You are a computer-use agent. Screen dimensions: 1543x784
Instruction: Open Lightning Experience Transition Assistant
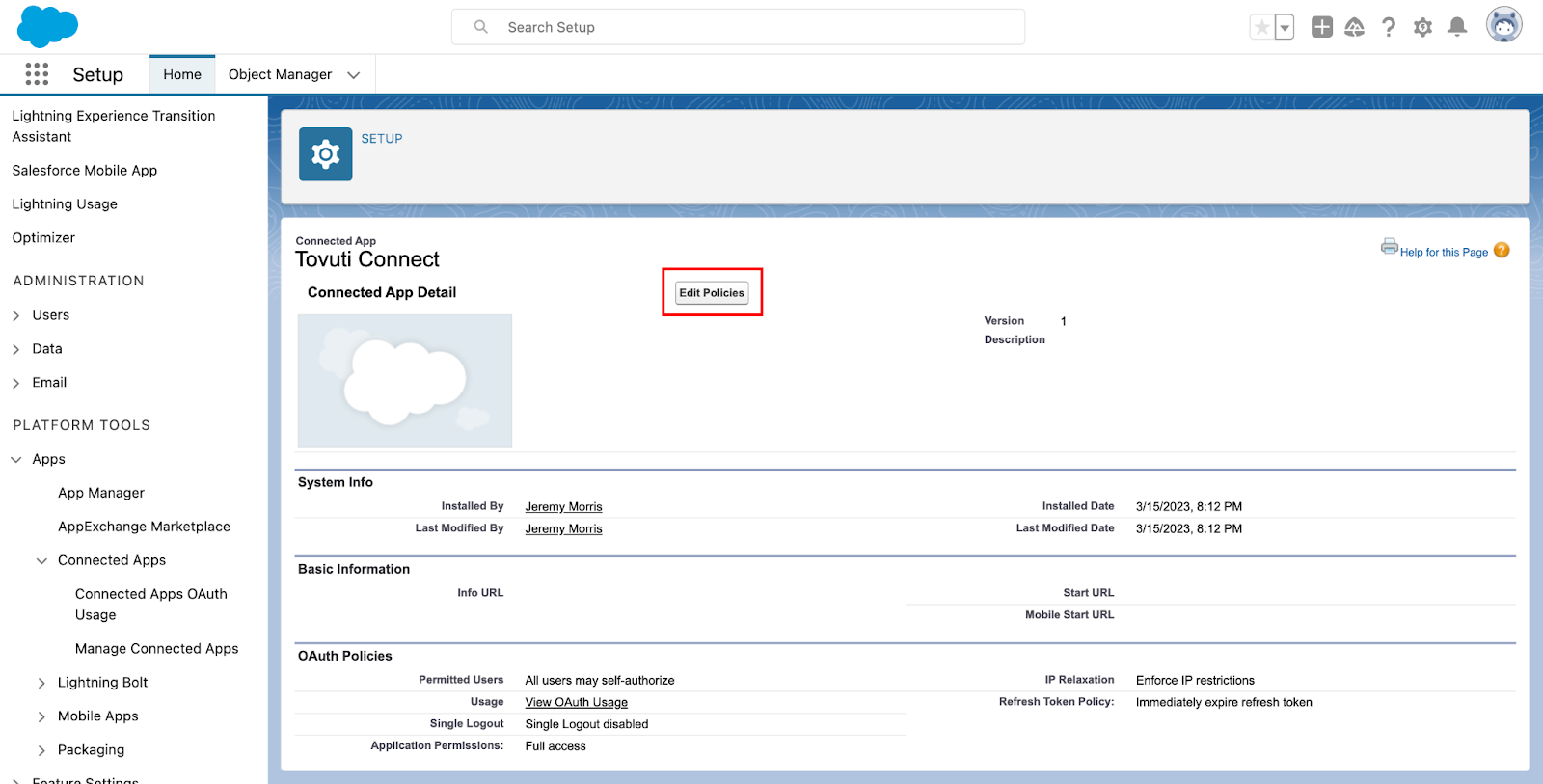click(x=114, y=126)
